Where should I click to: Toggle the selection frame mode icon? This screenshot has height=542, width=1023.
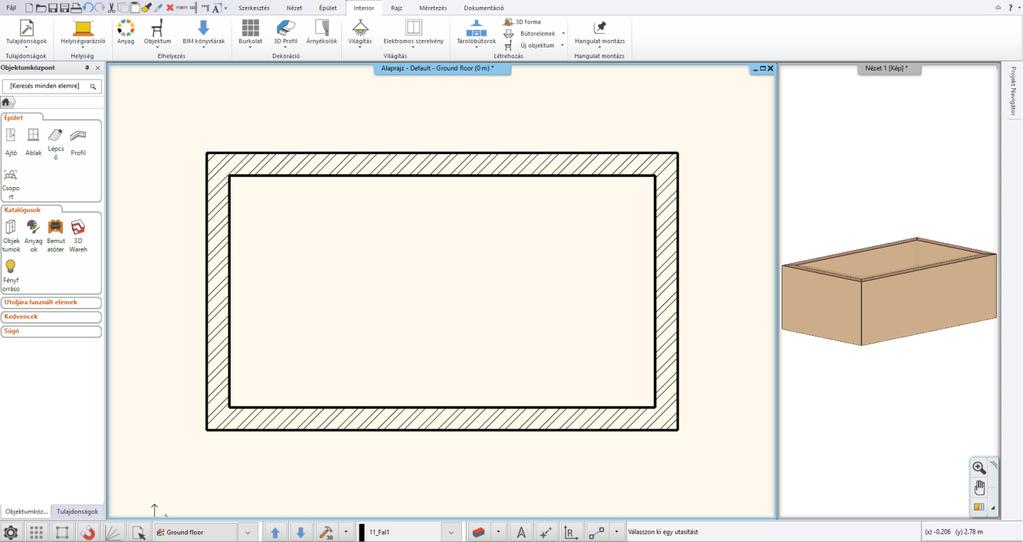62,532
